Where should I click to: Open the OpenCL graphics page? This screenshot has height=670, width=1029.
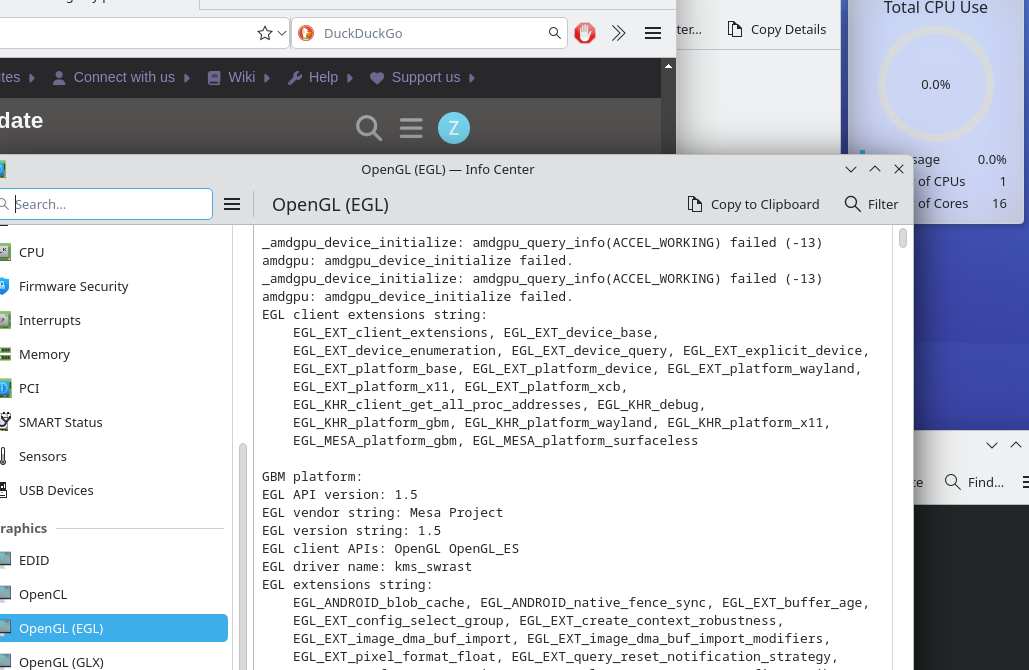pyautogui.click(x=42, y=594)
